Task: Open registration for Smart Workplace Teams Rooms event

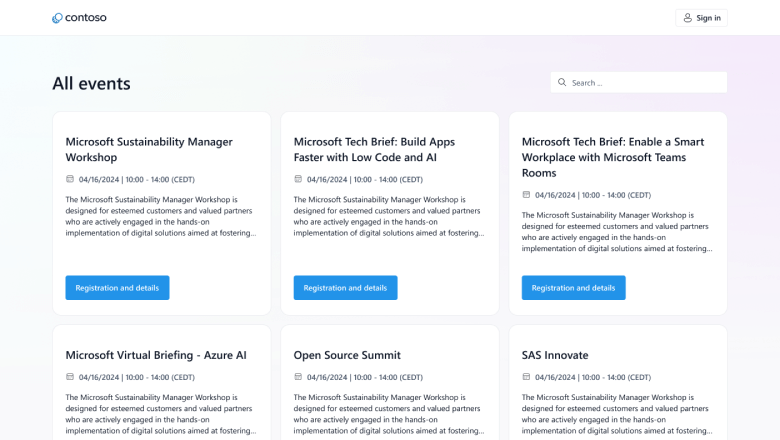Action: [573, 288]
